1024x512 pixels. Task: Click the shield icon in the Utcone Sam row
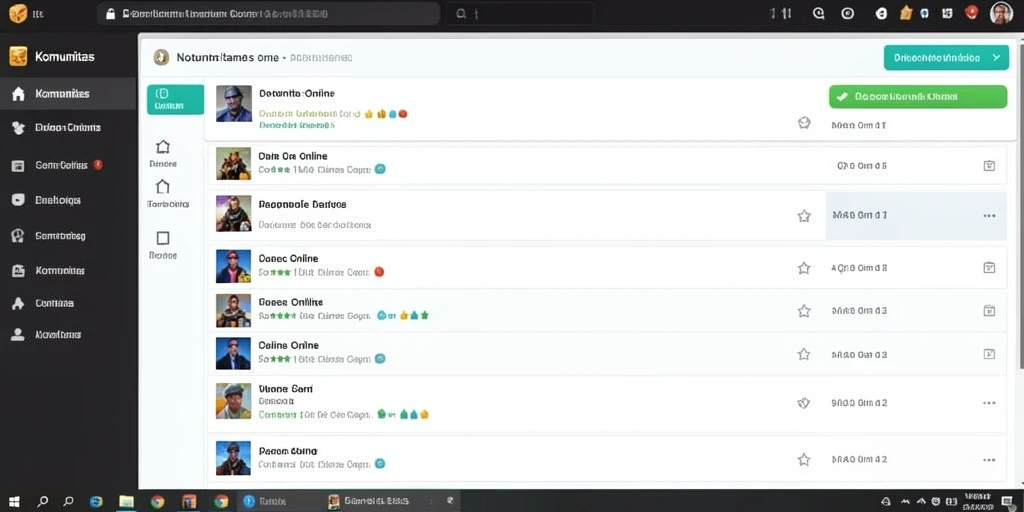(804, 403)
